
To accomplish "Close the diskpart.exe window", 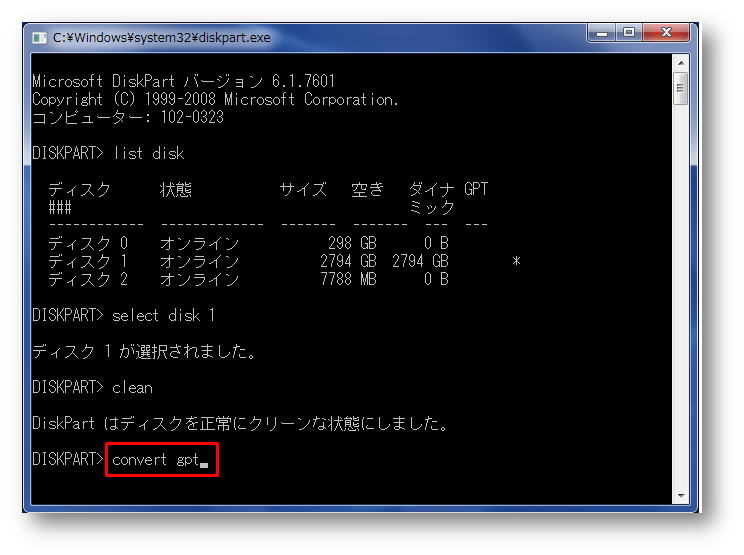I will tap(666, 33).
